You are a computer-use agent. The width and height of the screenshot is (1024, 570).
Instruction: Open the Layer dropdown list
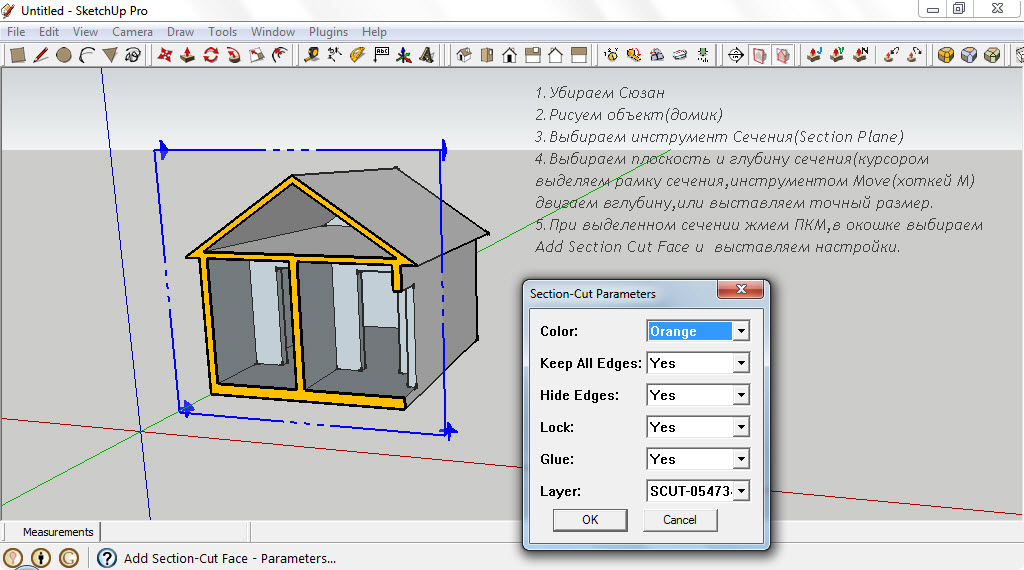click(x=741, y=491)
